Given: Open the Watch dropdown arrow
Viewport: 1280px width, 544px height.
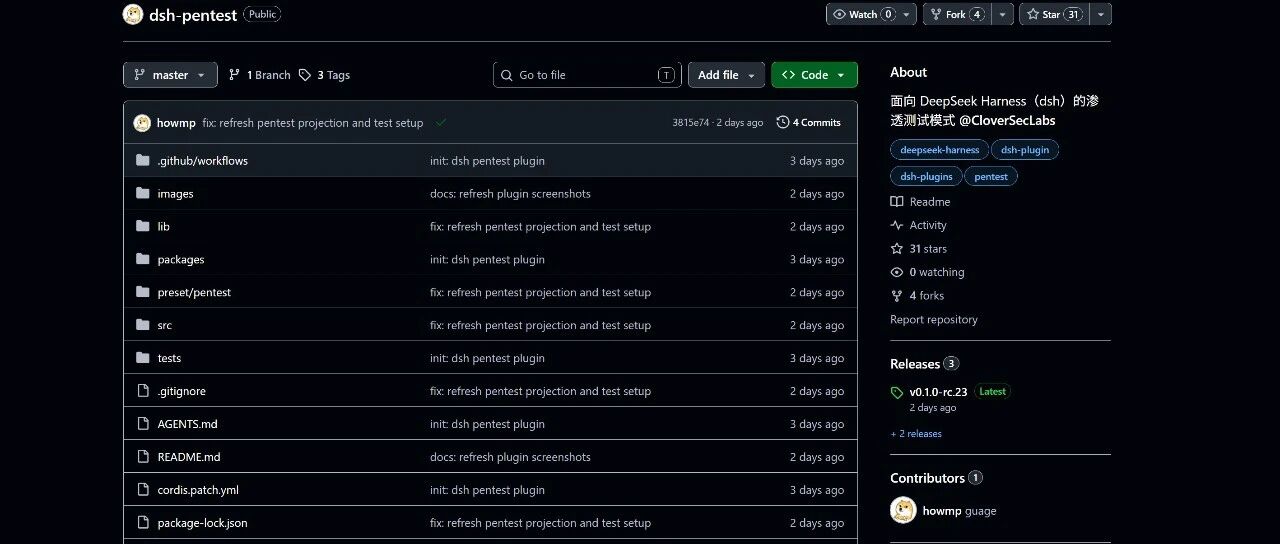Looking at the screenshot, I should (907, 14).
